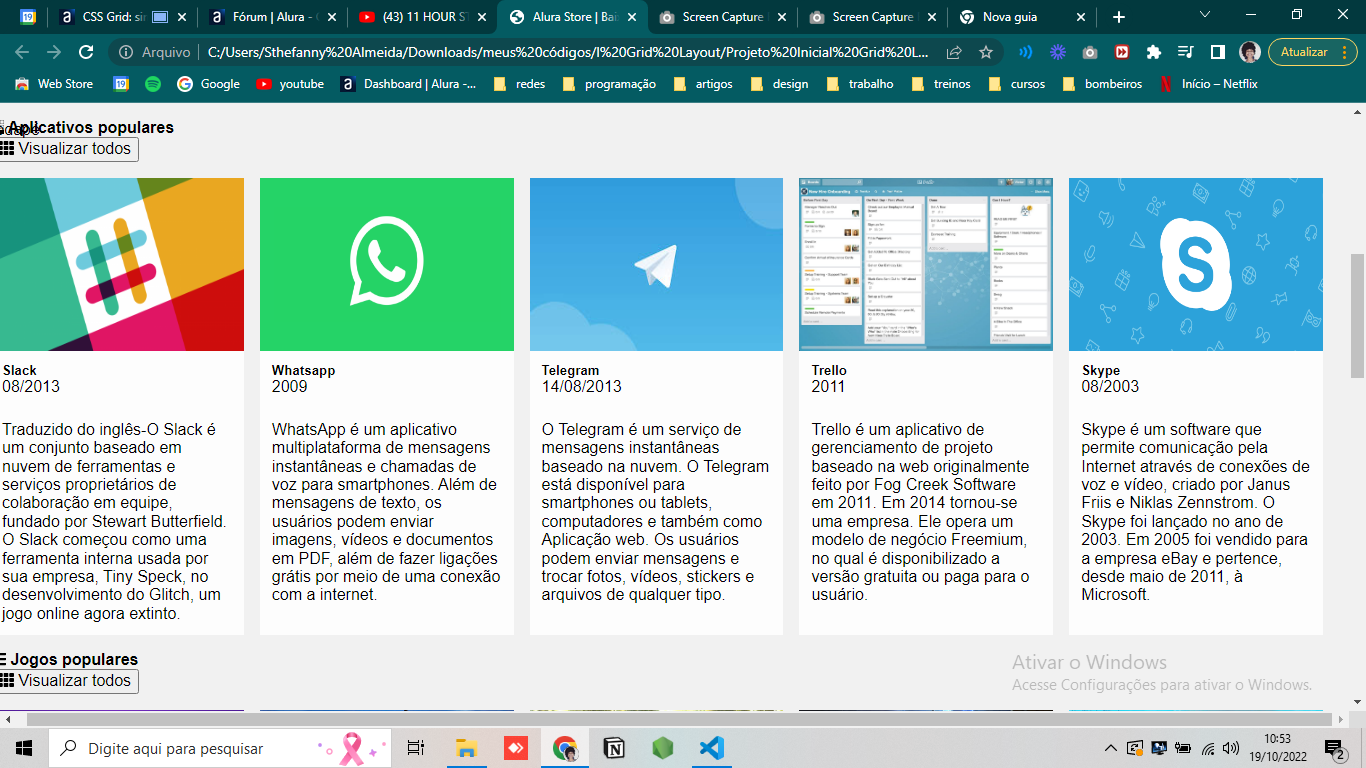This screenshot has width=1366, height=768.
Task: Expand the design bookmark folder
Action: tap(779, 84)
